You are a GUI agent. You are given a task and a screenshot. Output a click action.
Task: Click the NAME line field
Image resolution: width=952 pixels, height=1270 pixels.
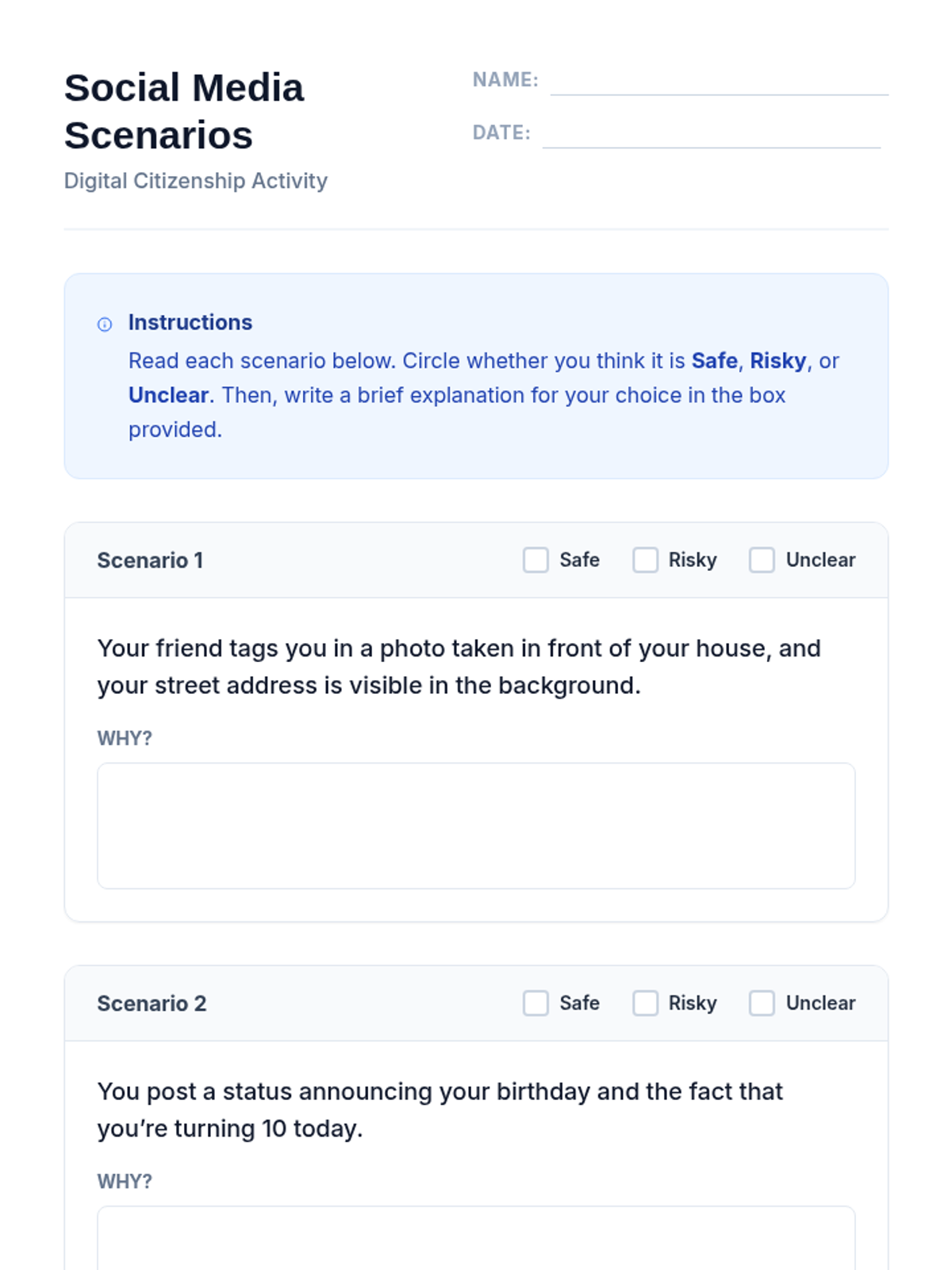720,82
